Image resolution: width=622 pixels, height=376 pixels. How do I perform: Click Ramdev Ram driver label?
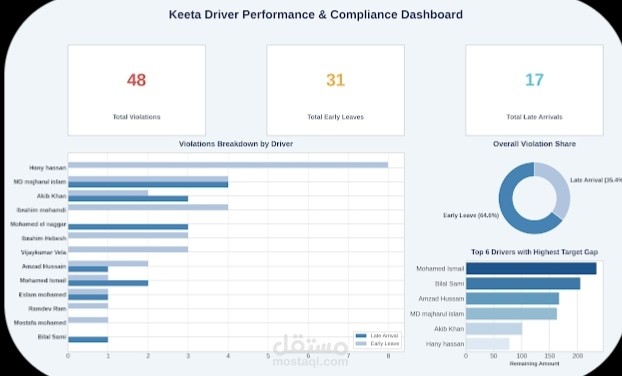pyautogui.click(x=47, y=309)
